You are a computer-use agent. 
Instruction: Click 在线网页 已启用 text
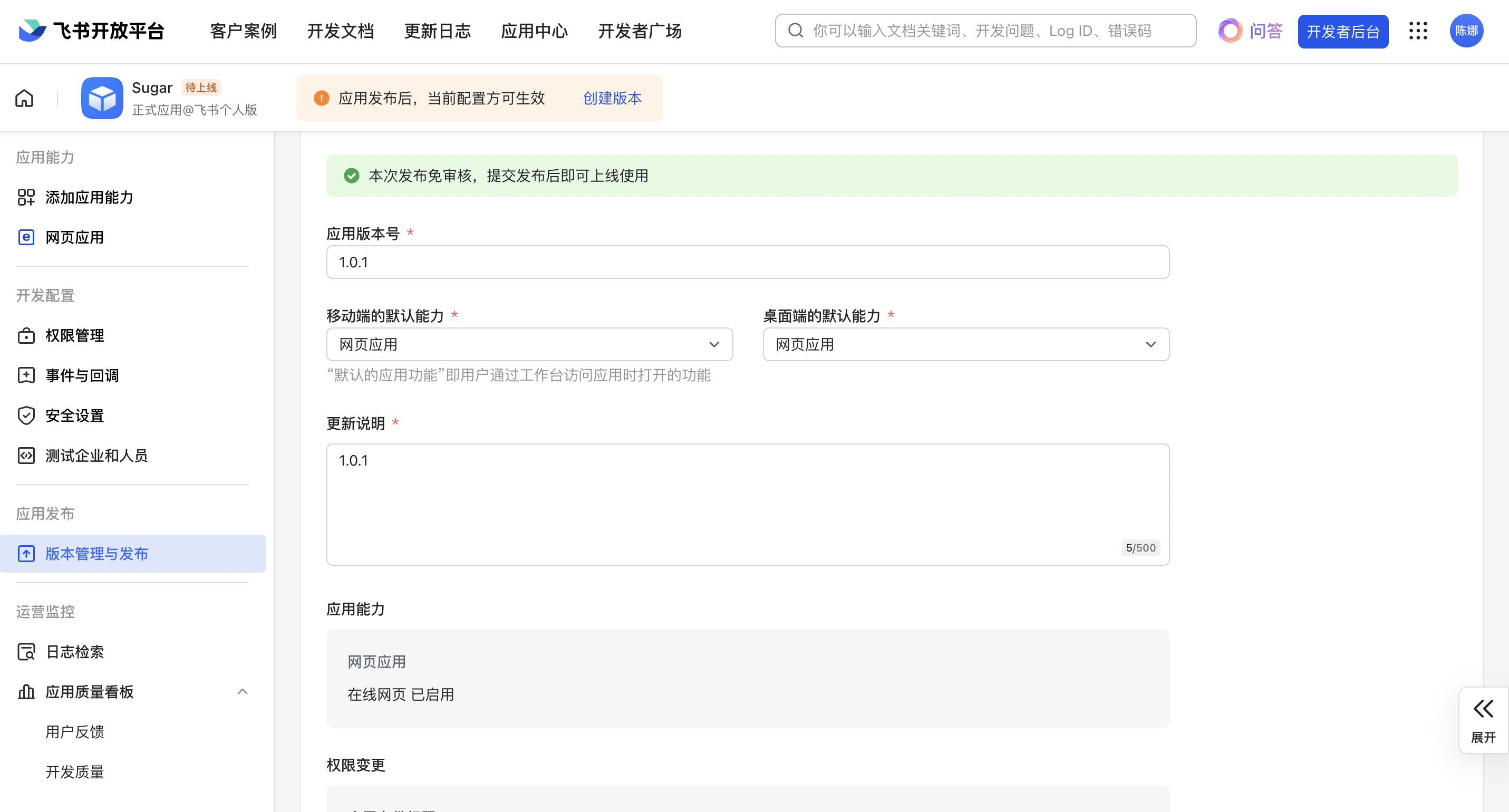401,694
